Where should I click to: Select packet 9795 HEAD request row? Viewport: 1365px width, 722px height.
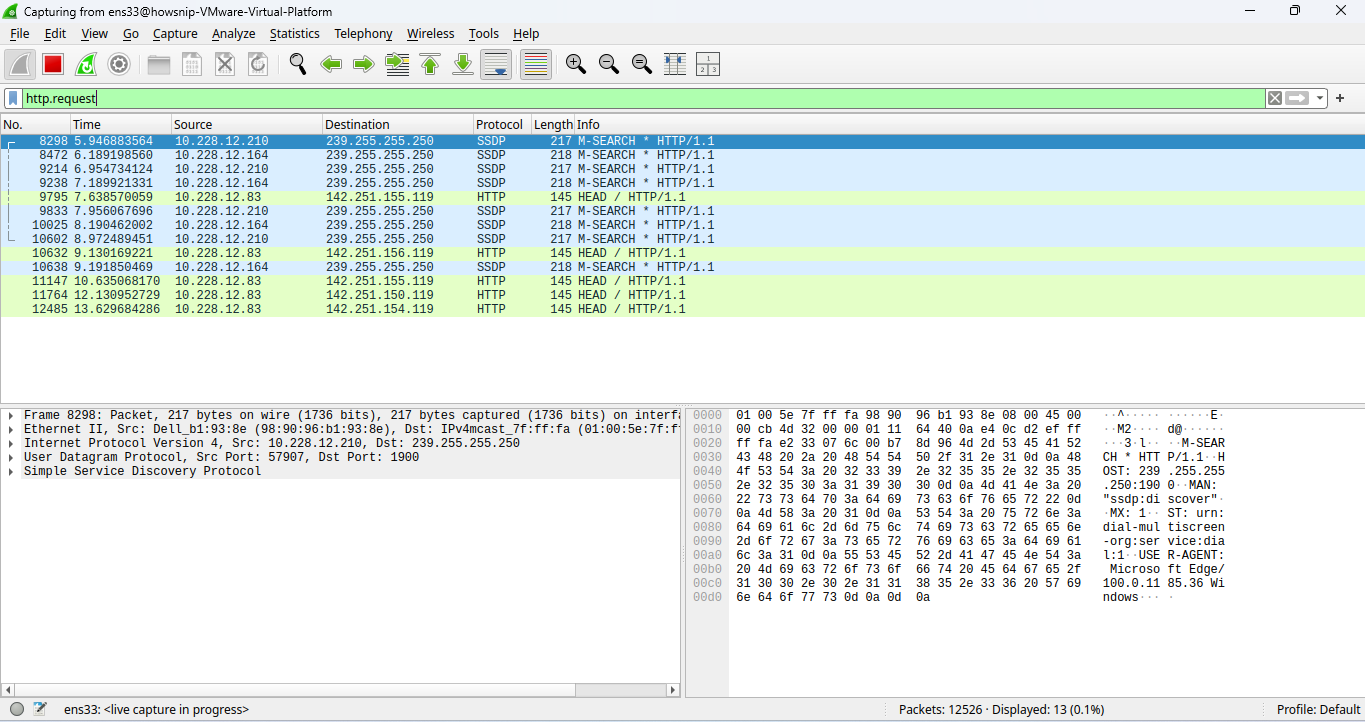coord(682,197)
